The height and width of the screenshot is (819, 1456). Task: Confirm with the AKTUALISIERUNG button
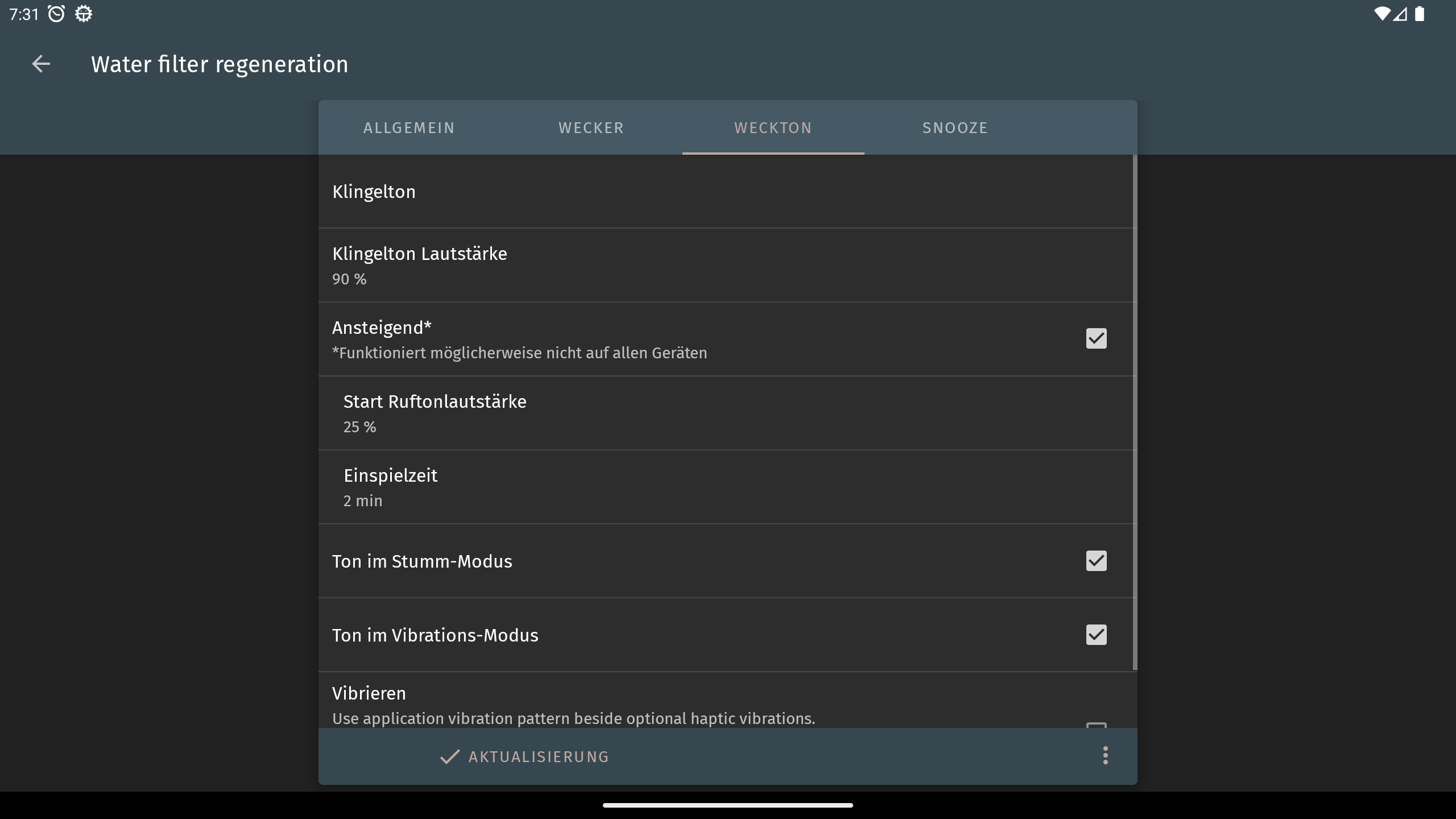[x=524, y=756]
